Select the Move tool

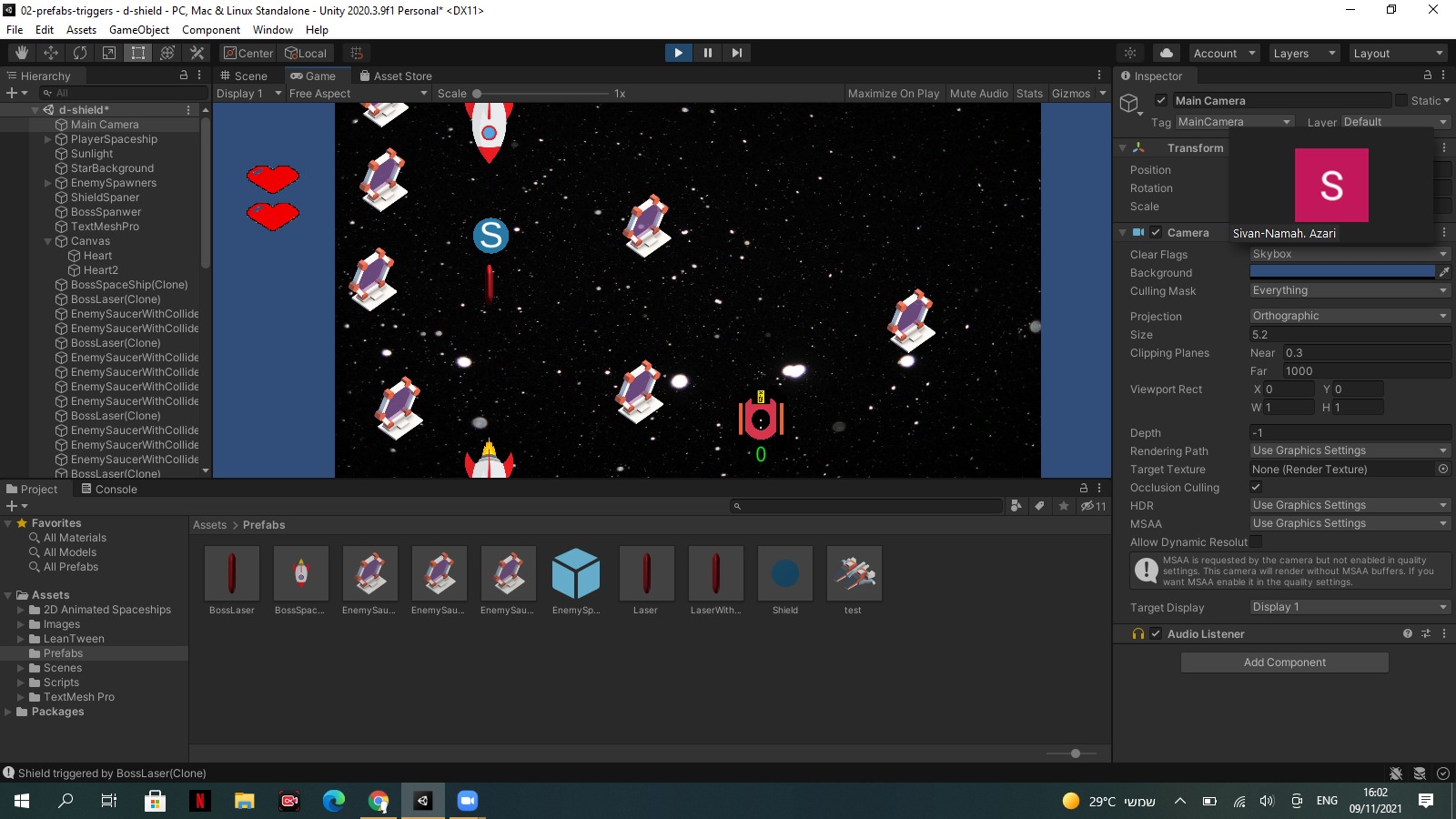click(x=50, y=53)
